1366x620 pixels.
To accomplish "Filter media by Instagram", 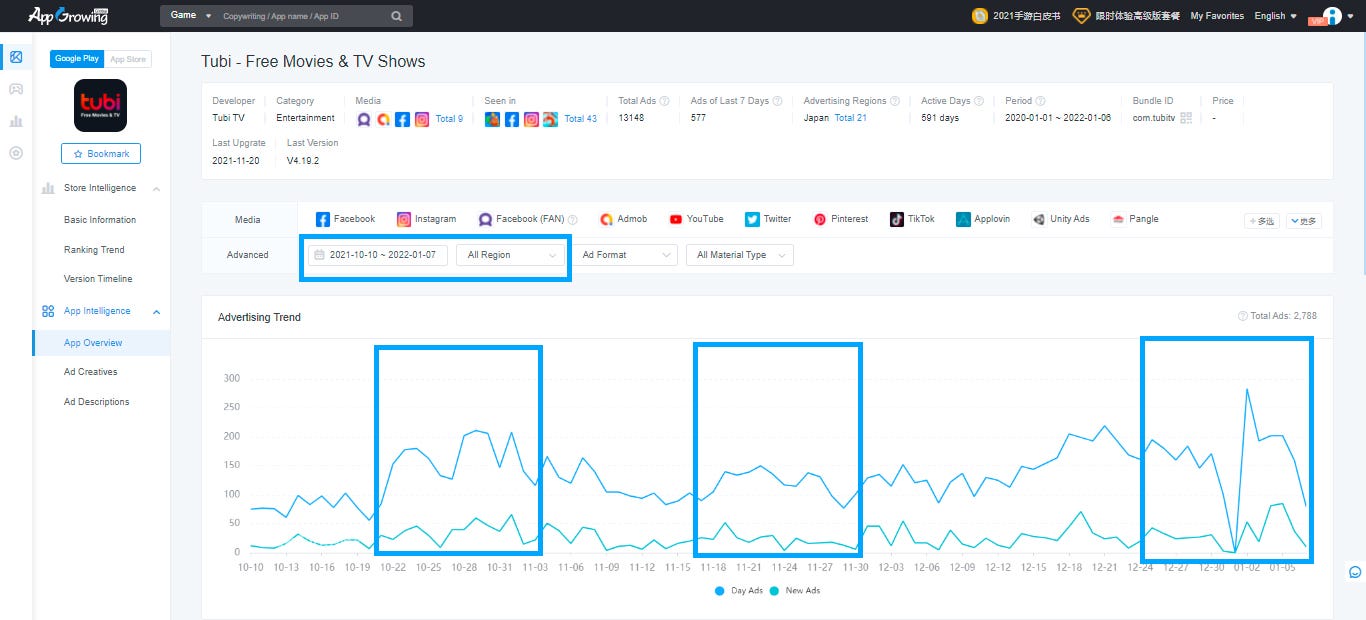I will [426, 219].
